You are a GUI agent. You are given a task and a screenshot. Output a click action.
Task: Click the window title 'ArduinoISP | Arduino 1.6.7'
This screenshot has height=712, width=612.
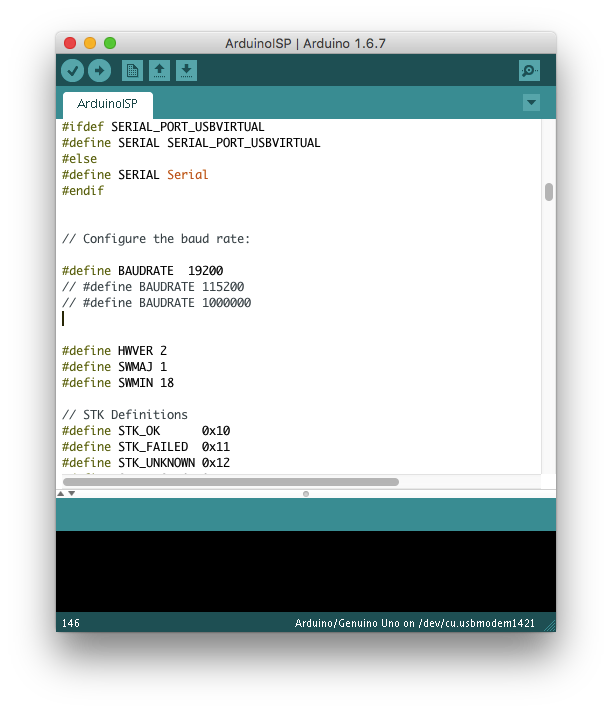click(306, 44)
